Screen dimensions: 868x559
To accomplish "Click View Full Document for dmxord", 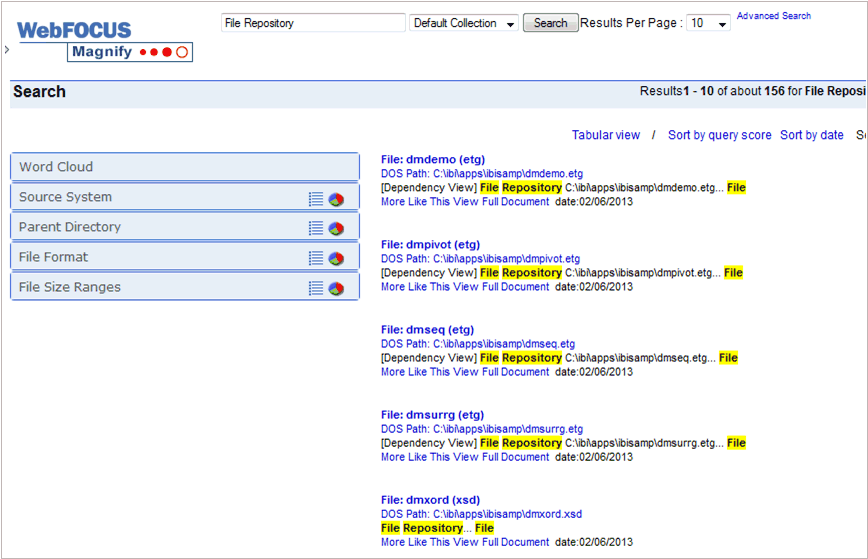I will tap(501, 542).
